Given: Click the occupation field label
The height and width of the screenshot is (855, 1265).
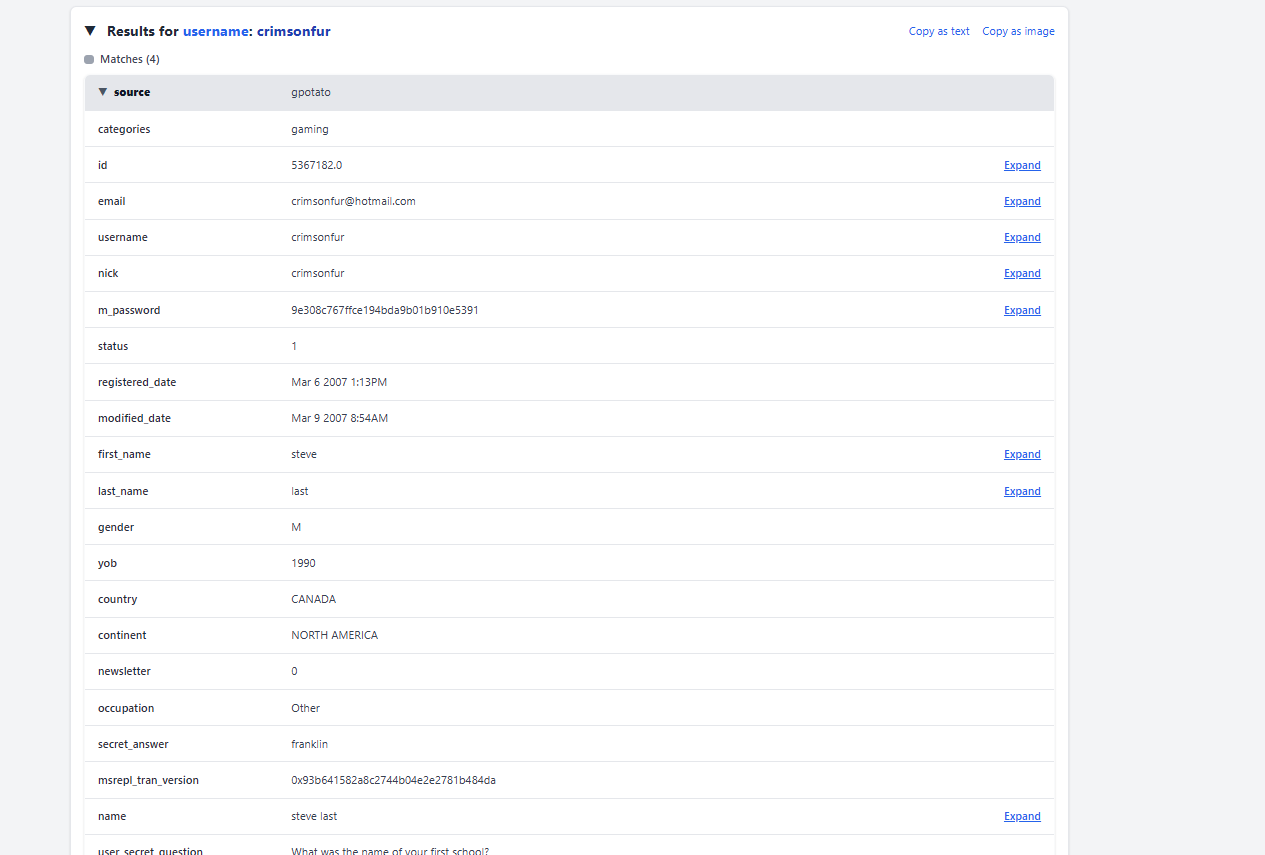Looking at the screenshot, I should point(126,708).
